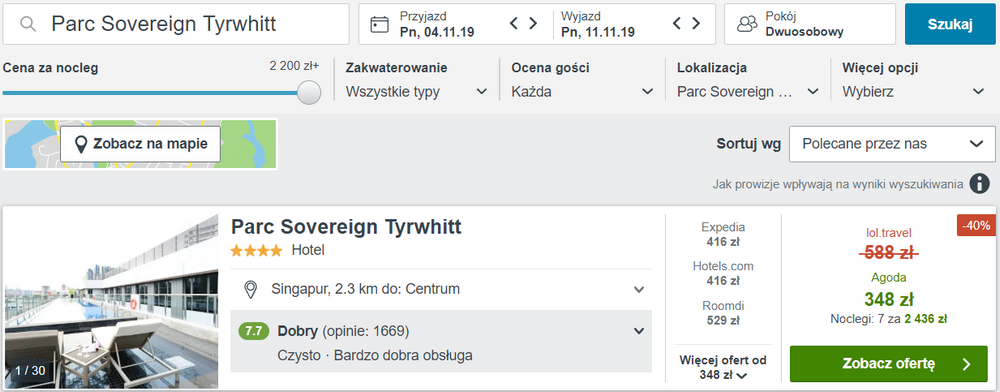This screenshot has width=1000, height=392.
Task: Click the room guests people icon
Action: tap(747, 24)
